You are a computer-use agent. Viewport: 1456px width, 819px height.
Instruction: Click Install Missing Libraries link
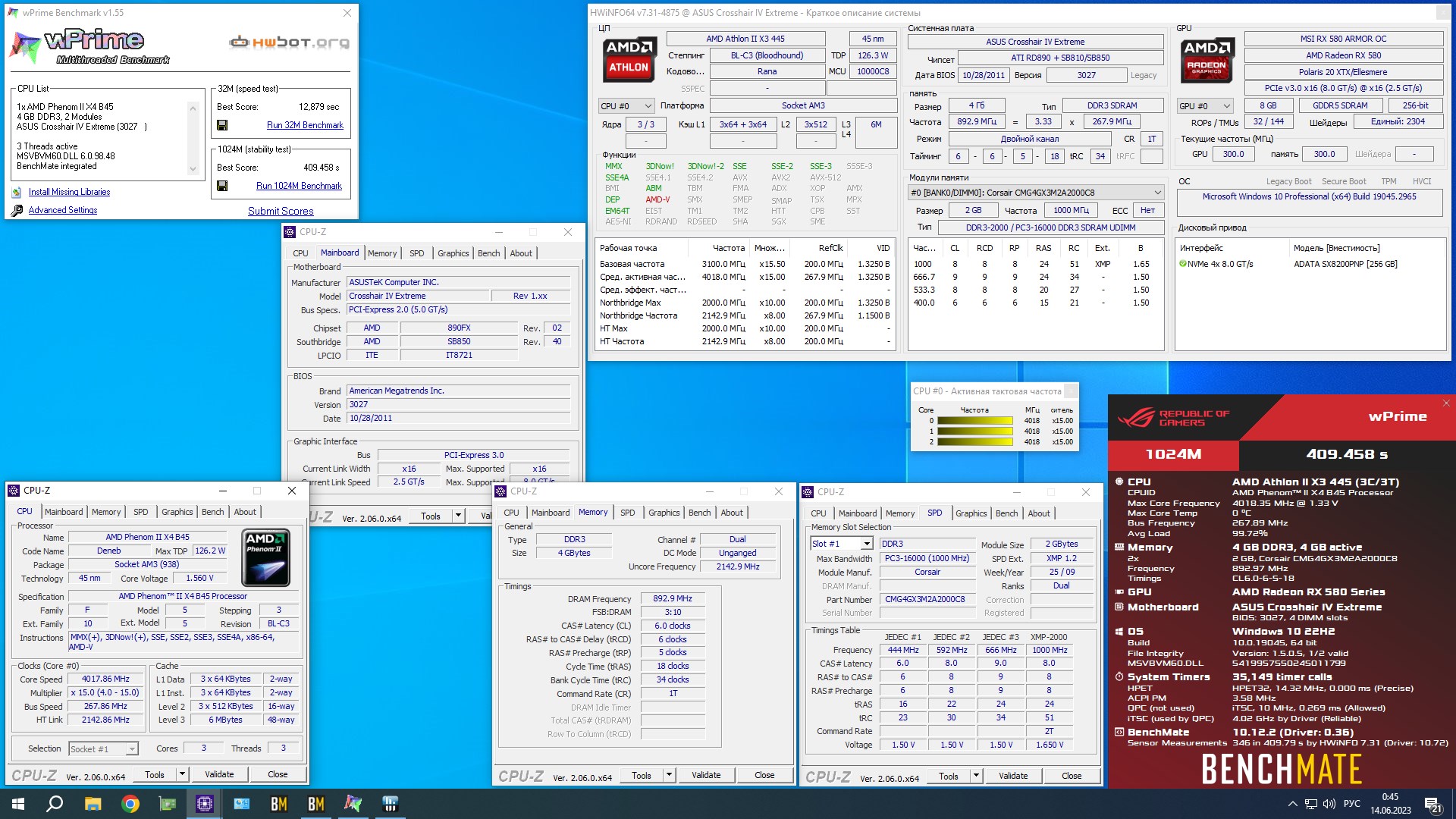[69, 192]
